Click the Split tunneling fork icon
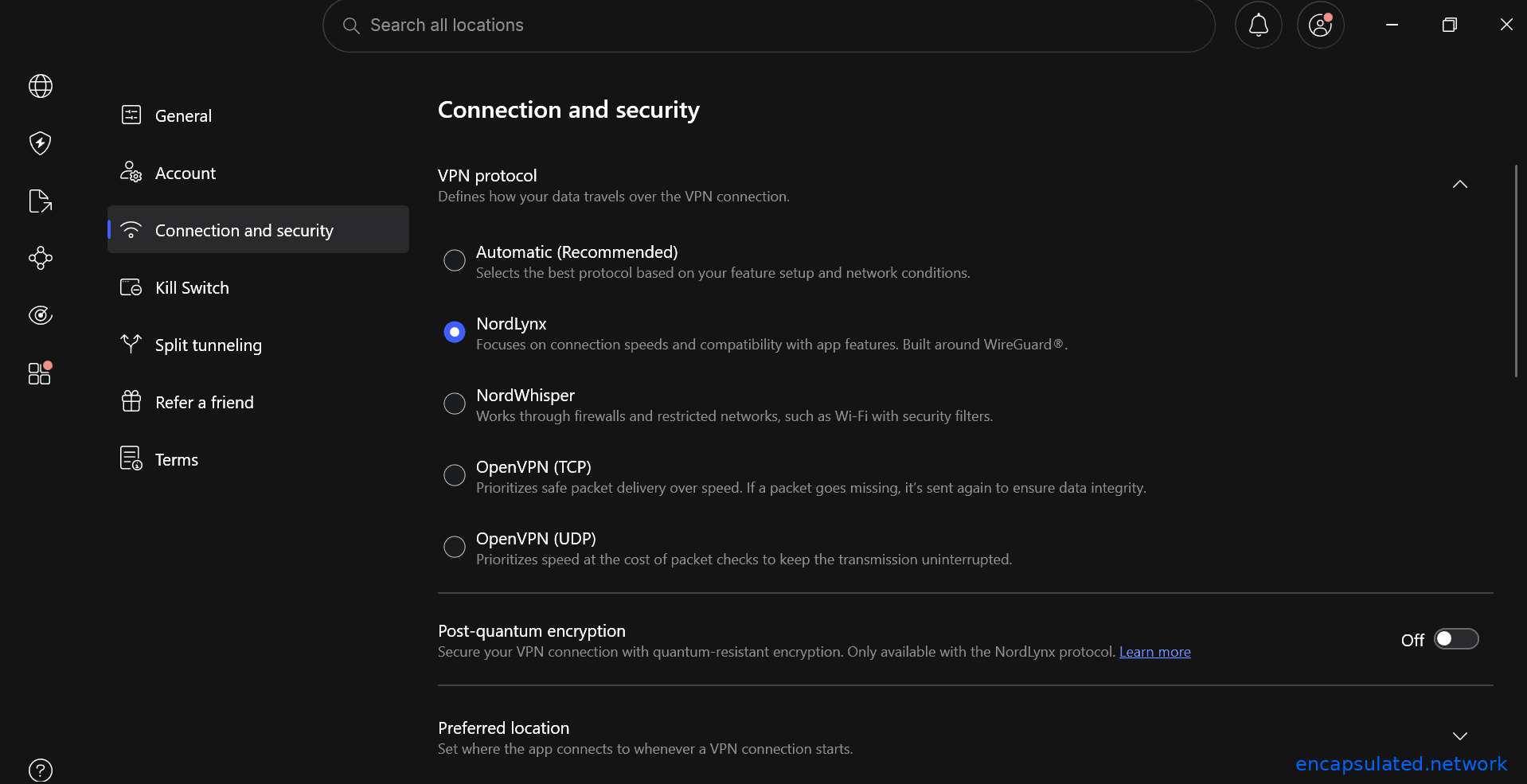The image size is (1527, 784). (131, 344)
